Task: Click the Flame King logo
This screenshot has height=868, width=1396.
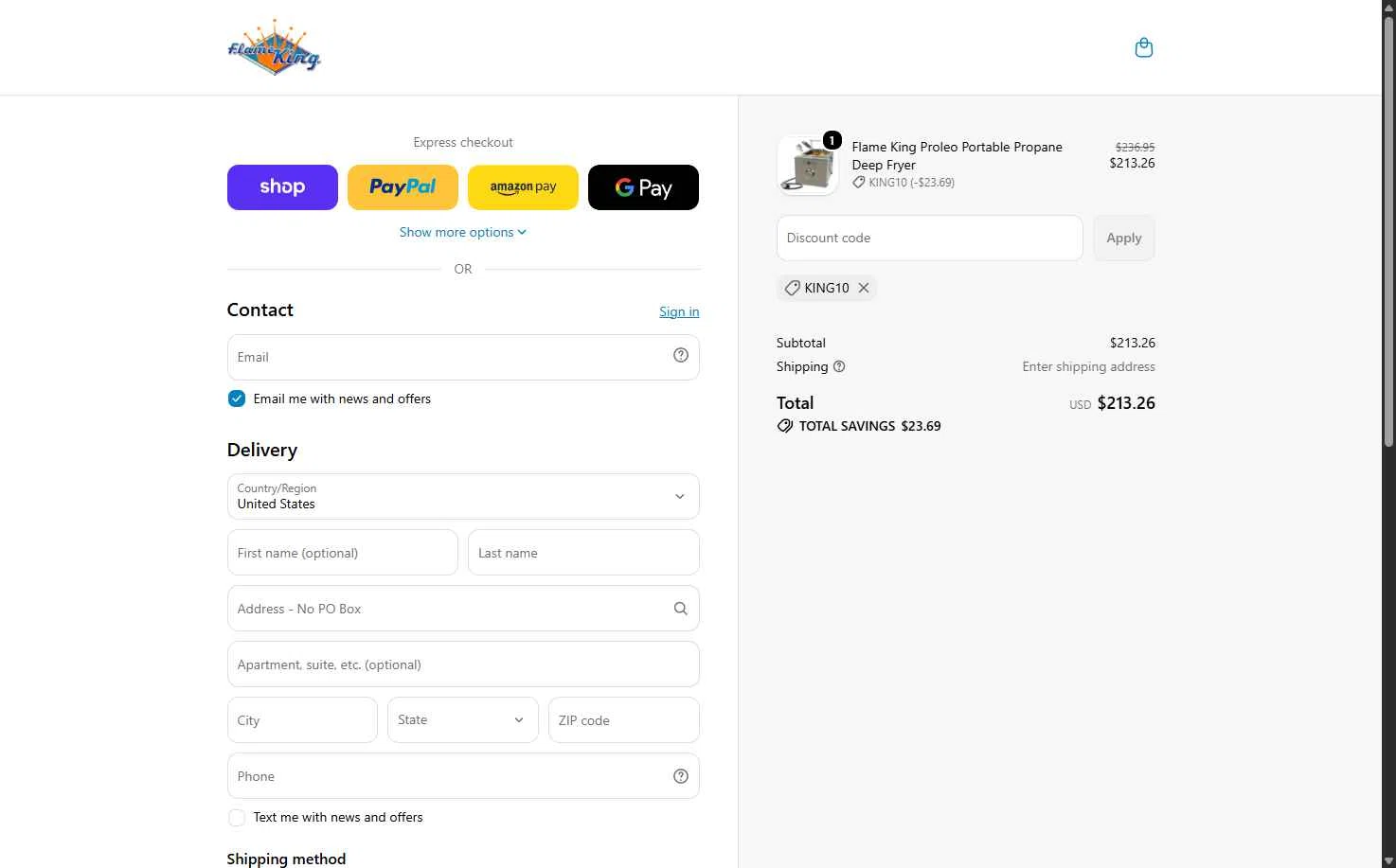Action: tap(274, 47)
